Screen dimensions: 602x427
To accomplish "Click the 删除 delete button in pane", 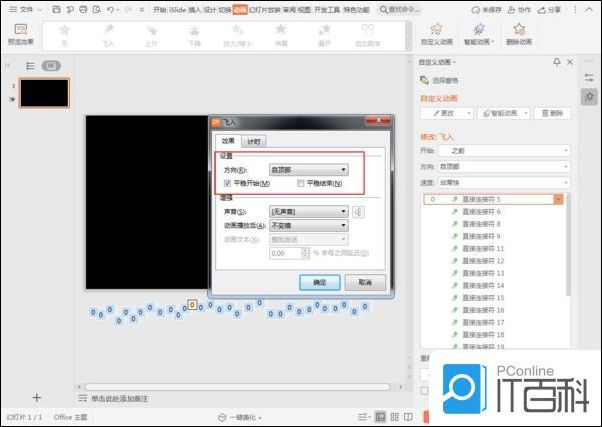I will tap(552, 113).
